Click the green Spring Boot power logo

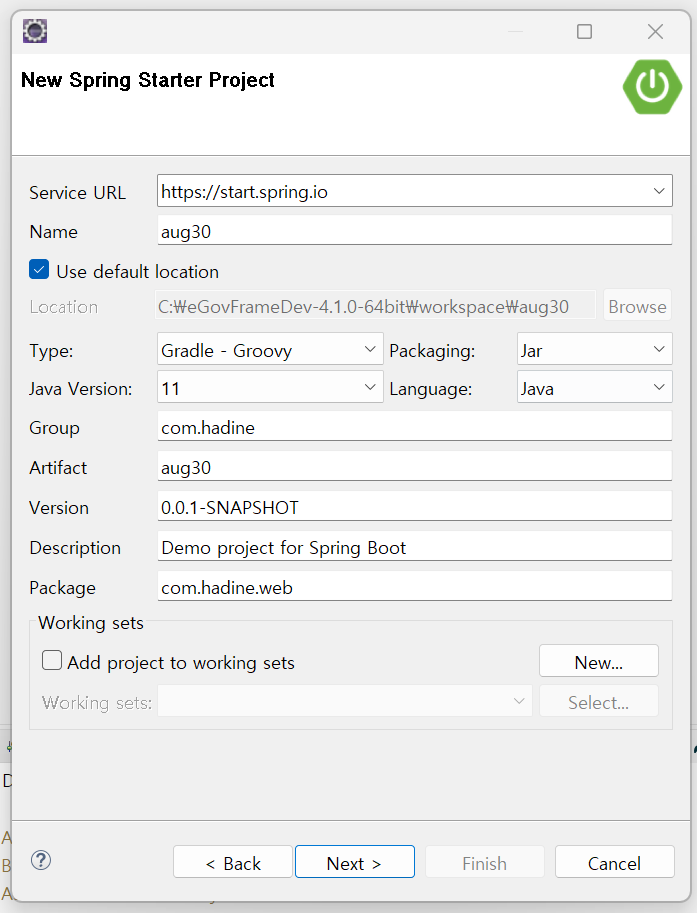coord(652,87)
